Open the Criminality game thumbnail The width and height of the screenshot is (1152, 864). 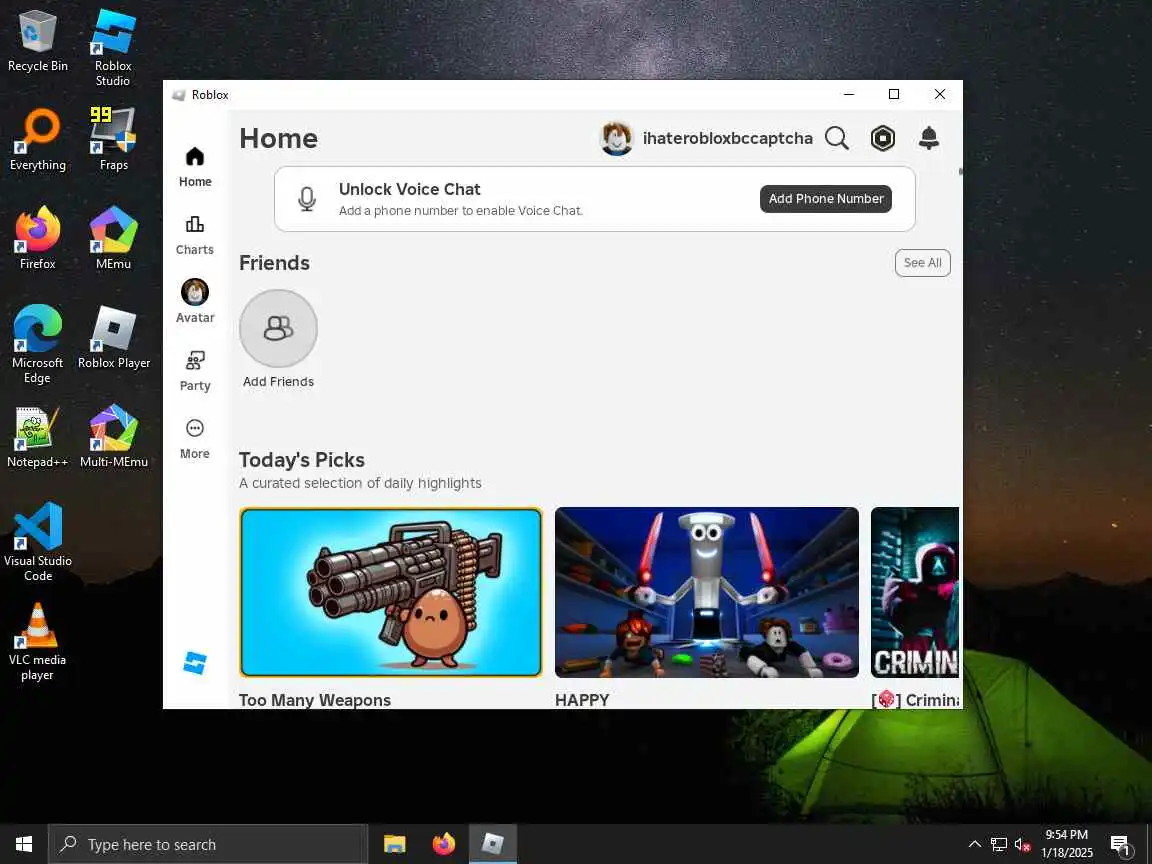click(915, 592)
